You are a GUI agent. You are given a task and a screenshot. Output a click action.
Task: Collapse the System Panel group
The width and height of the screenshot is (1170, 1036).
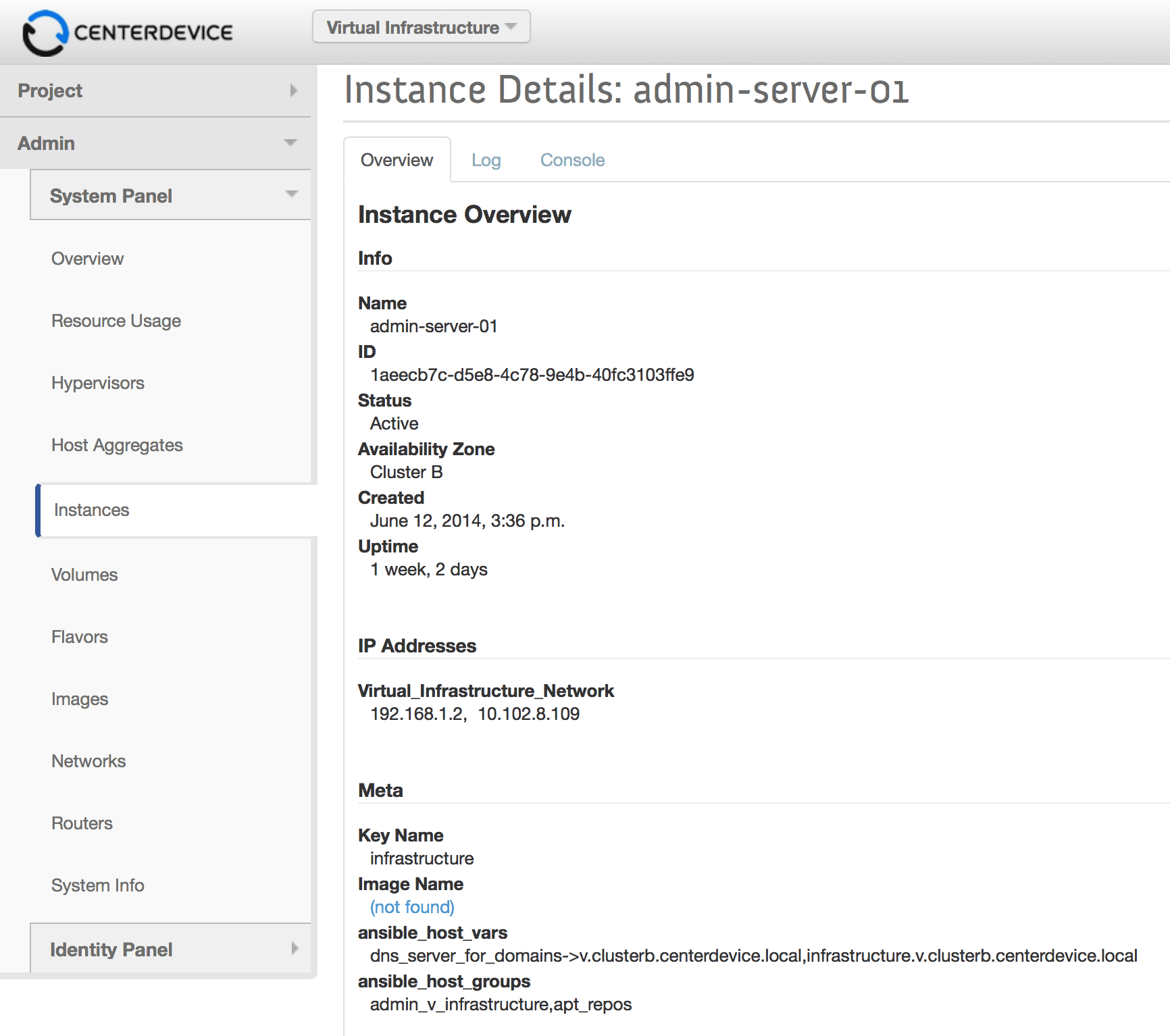[x=170, y=196]
